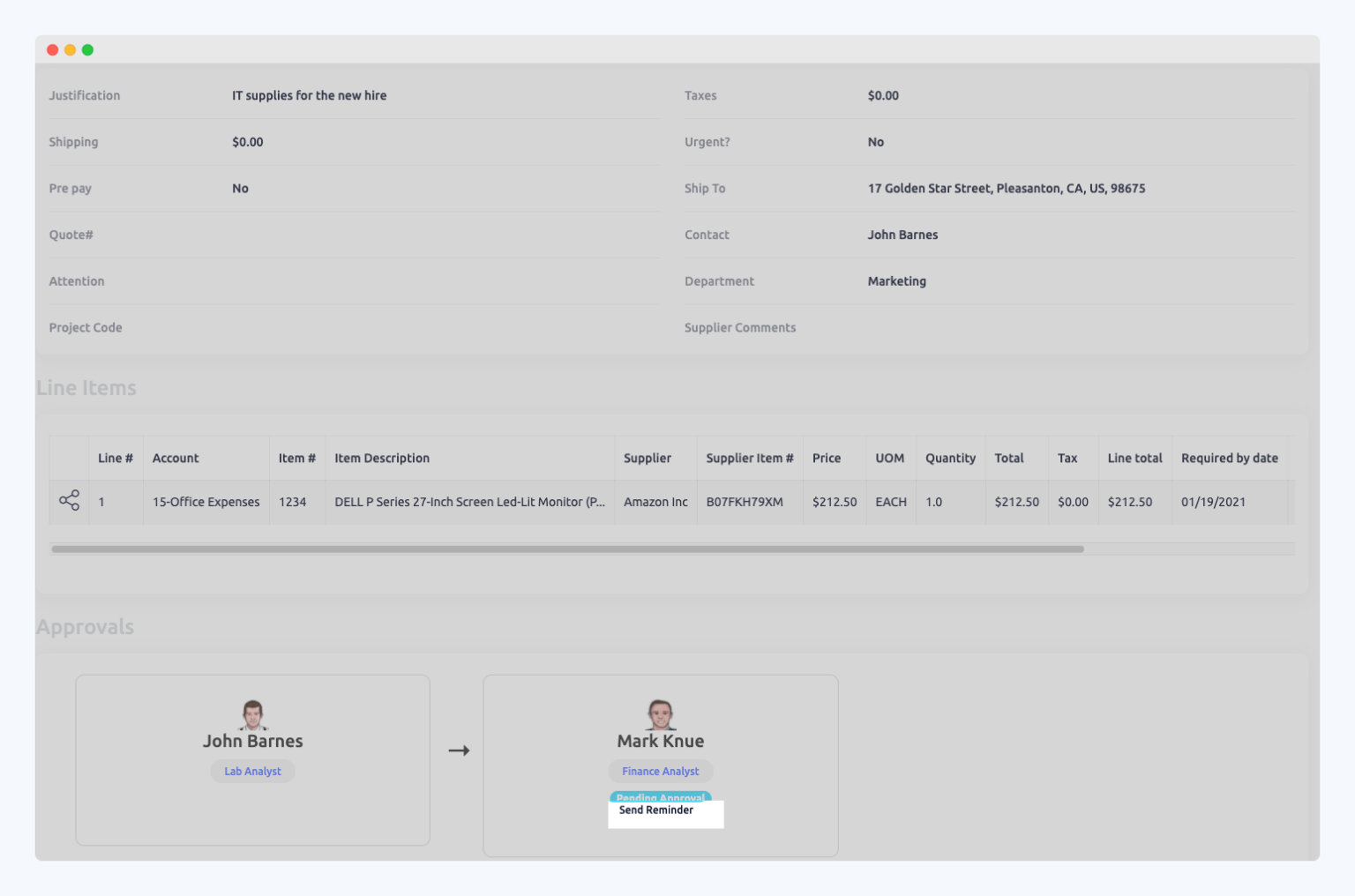Sort line items by the Price column
The image size is (1355, 896).
(826, 458)
